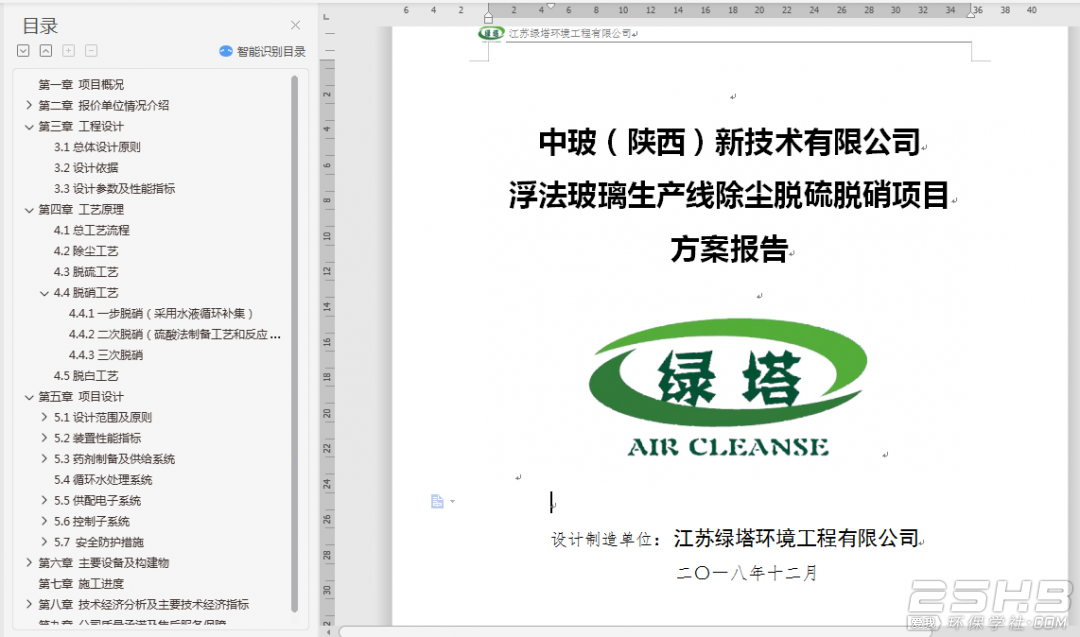This screenshot has height=637, width=1080.
Task: Go to 5.4 循环水处理系统
Action: point(103,480)
